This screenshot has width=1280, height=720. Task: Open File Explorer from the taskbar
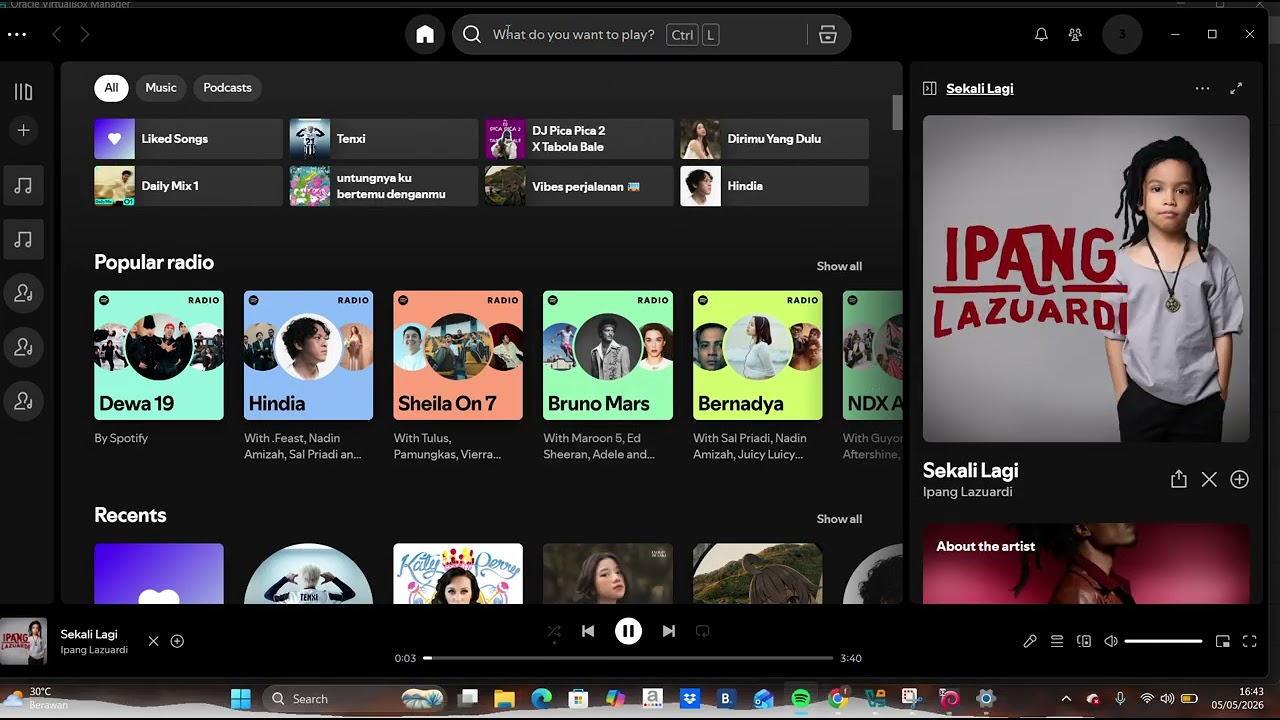click(x=504, y=699)
